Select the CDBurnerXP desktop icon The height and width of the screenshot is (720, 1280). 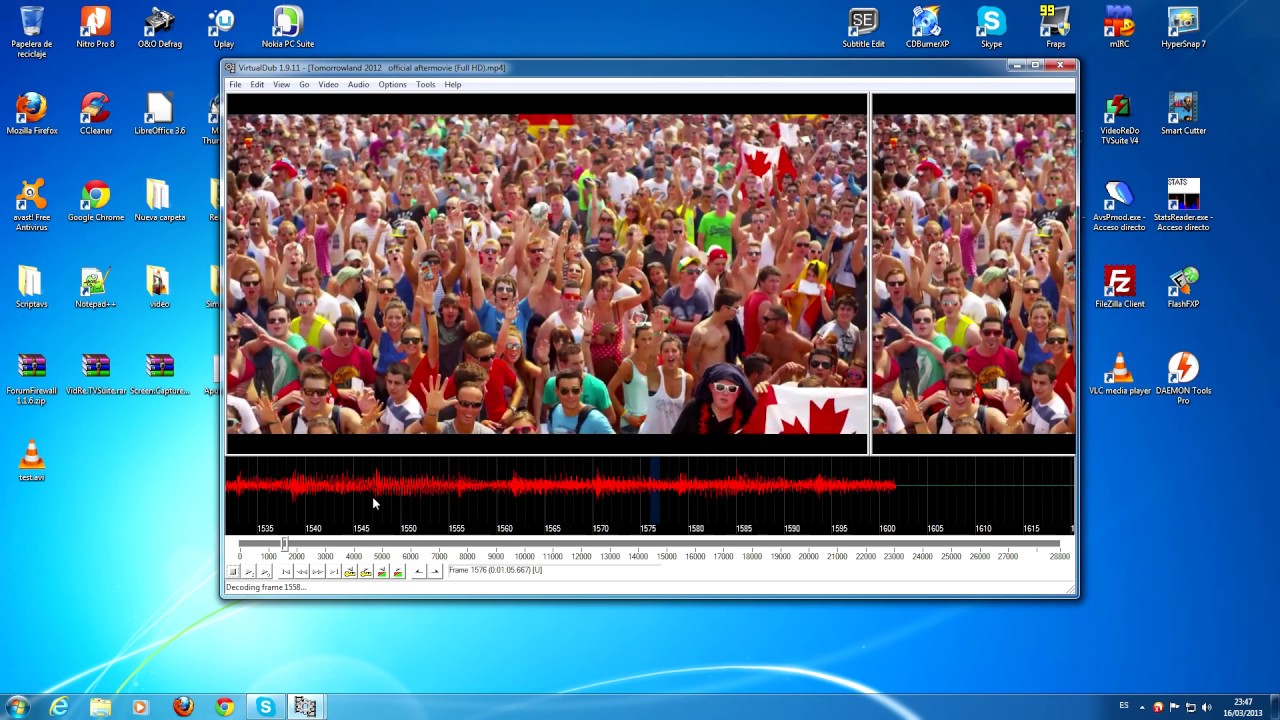pyautogui.click(x=927, y=29)
